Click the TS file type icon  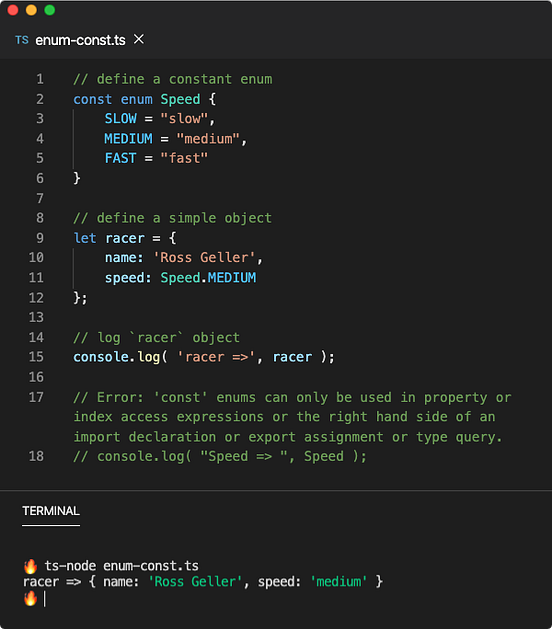point(22,40)
